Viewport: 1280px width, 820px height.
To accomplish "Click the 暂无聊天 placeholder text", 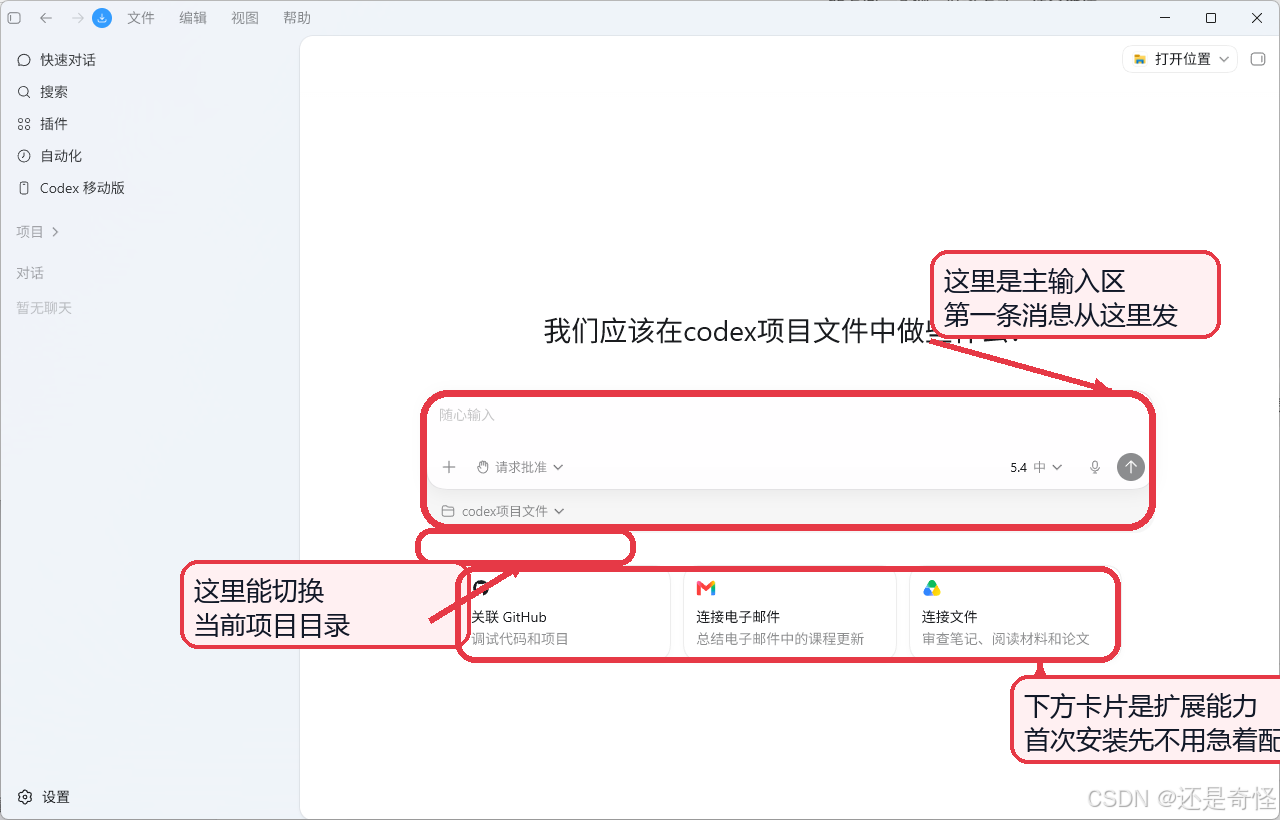I will point(44,308).
